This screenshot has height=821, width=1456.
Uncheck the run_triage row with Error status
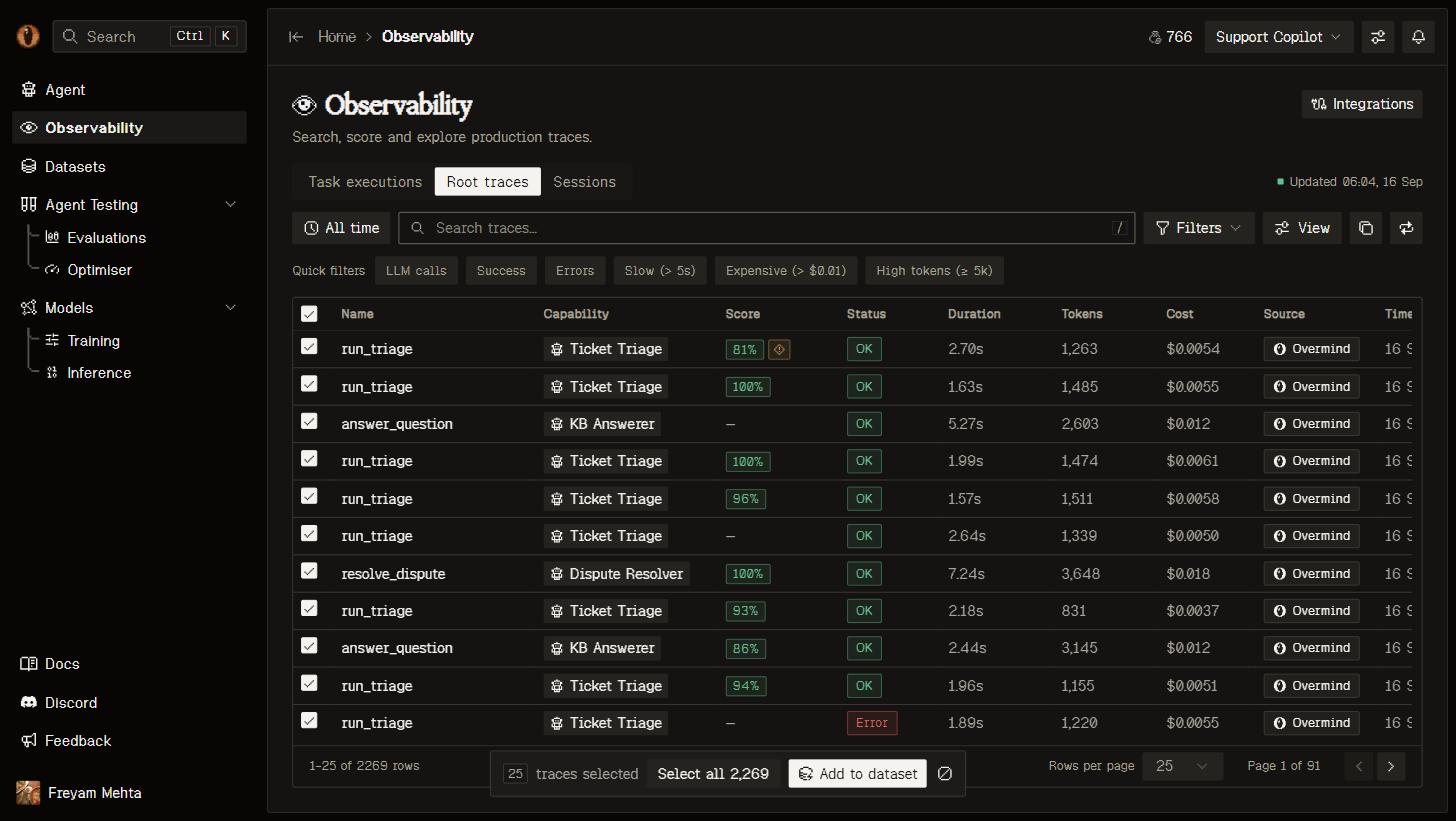[309, 721]
